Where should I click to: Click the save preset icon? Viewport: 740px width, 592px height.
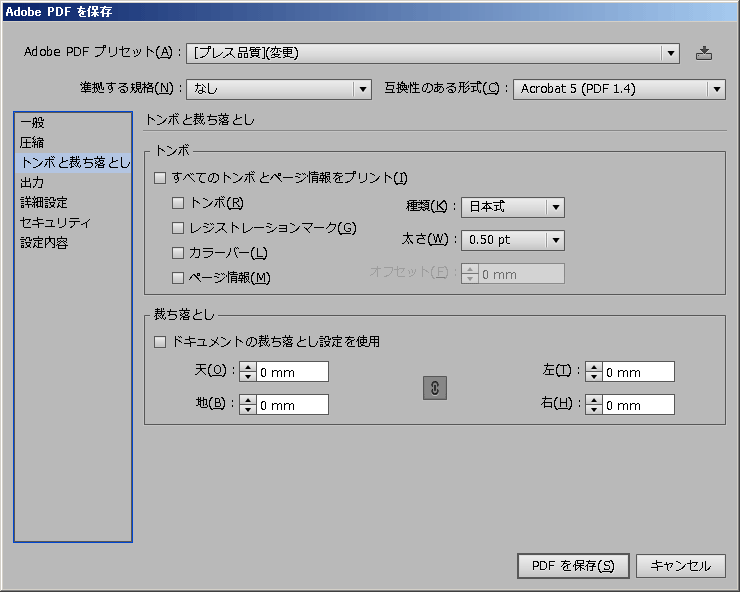point(704,53)
